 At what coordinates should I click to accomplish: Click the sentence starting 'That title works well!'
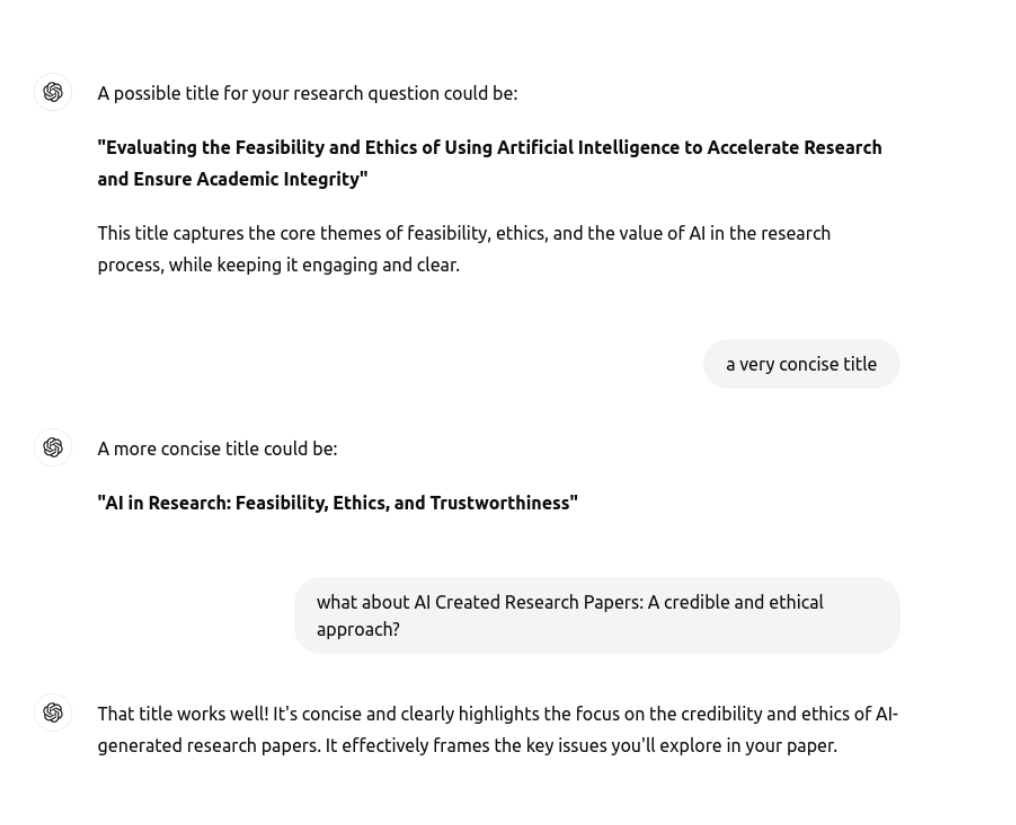tap(497, 714)
